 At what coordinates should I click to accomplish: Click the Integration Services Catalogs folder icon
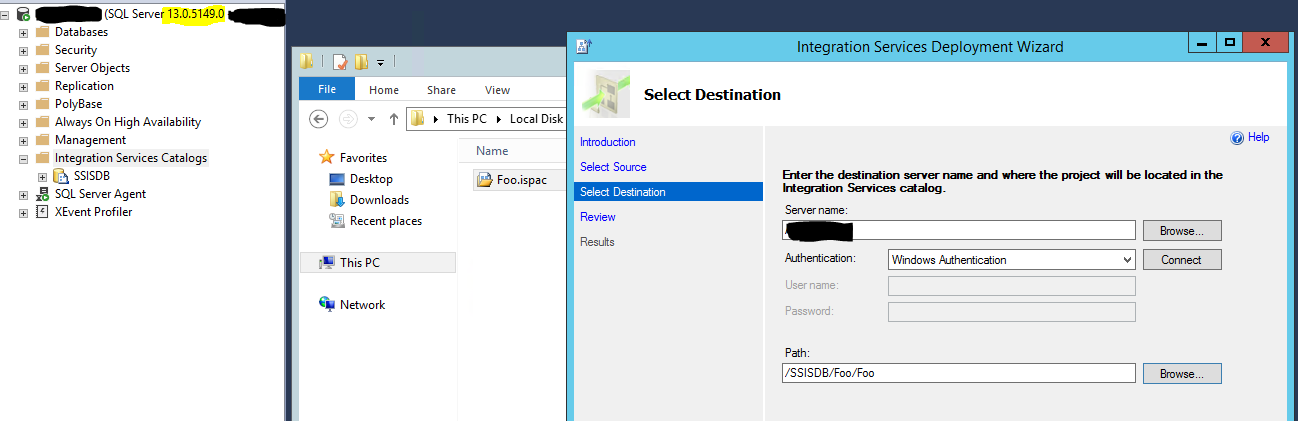[x=42, y=158]
